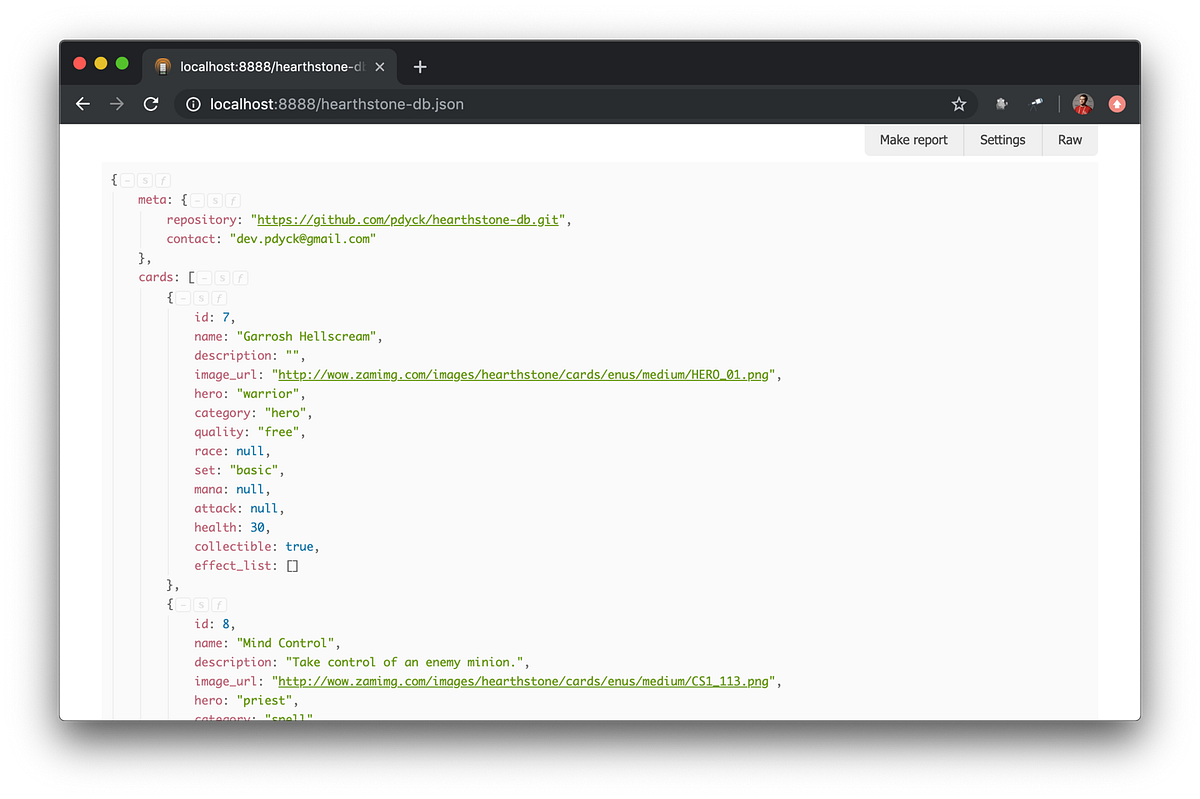Click the 's' icon after the root opening brace

point(144,180)
